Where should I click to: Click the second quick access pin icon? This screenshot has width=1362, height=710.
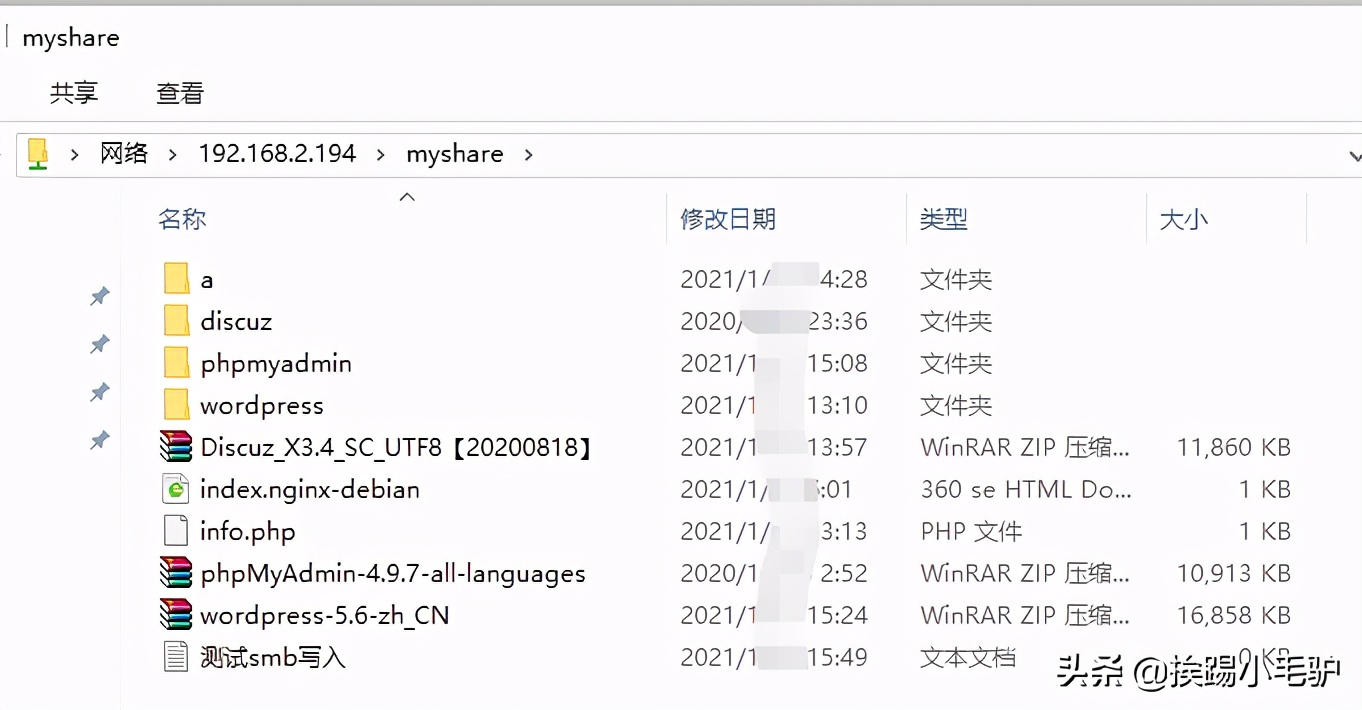point(100,344)
